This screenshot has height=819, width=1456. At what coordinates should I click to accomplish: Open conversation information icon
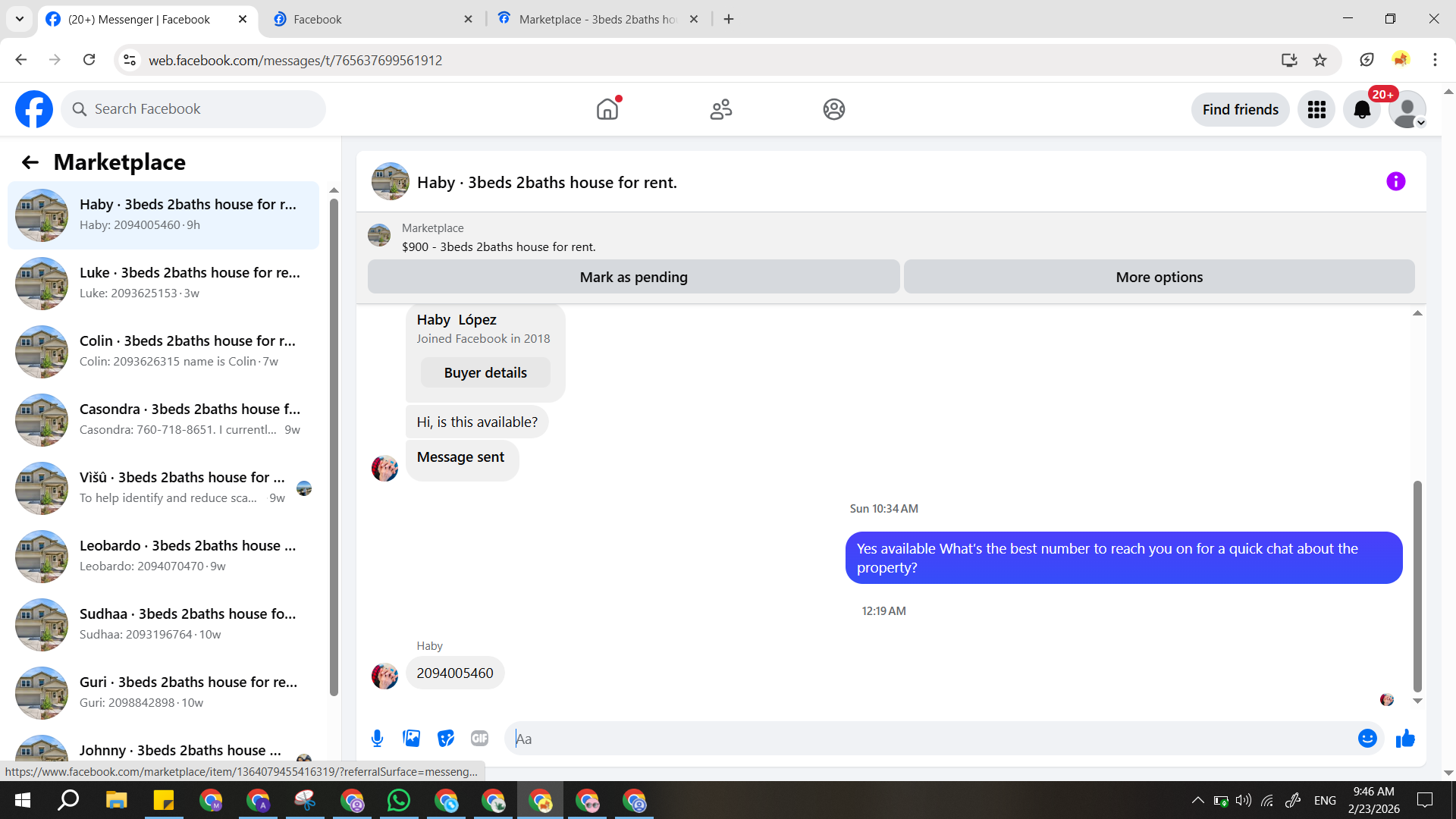point(1396,181)
